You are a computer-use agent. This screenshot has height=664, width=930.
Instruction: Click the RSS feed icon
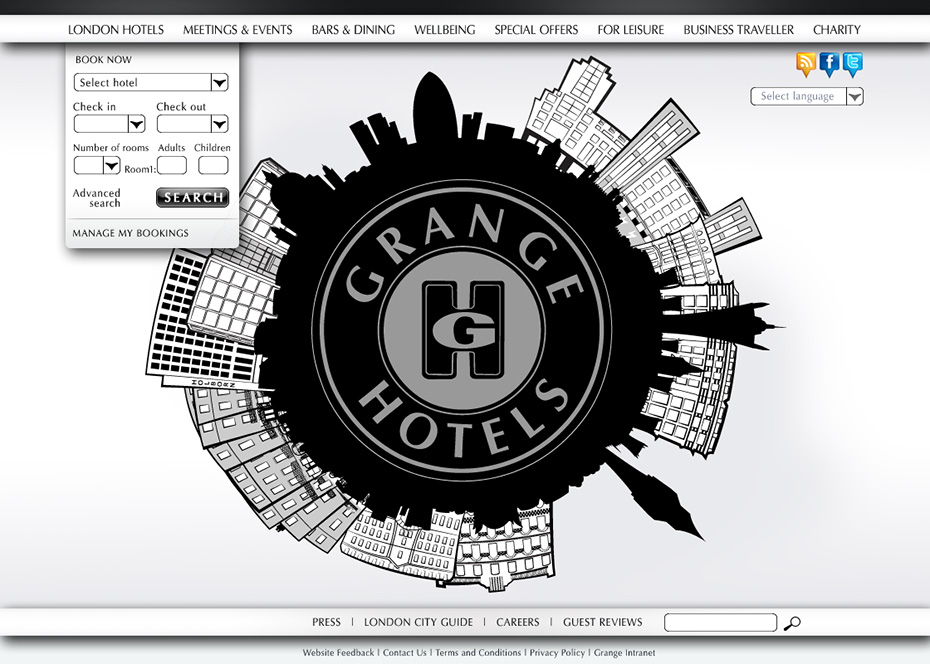806,65
